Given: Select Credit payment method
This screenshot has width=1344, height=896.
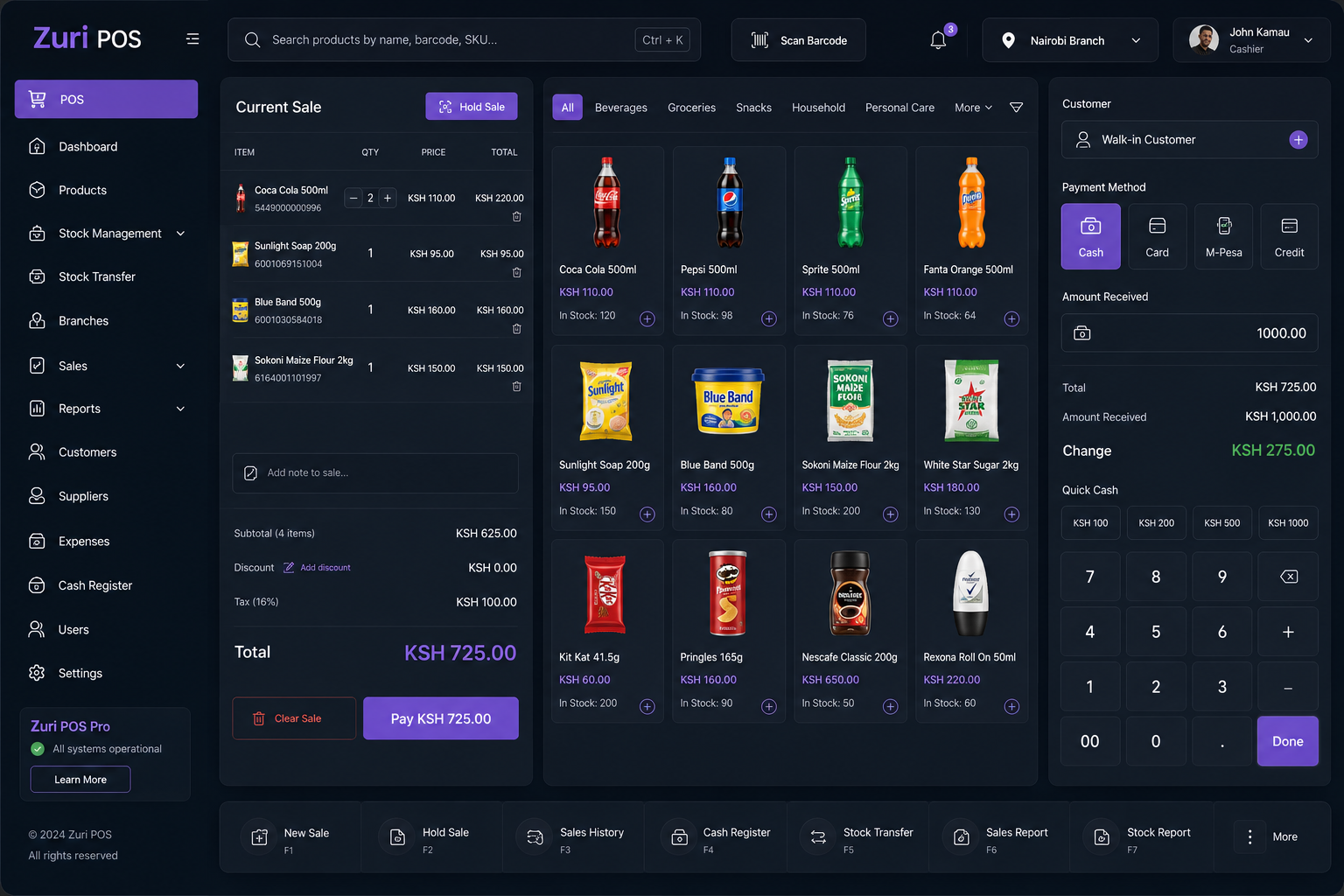Looking at the screenshot, I should (1289, 236).
